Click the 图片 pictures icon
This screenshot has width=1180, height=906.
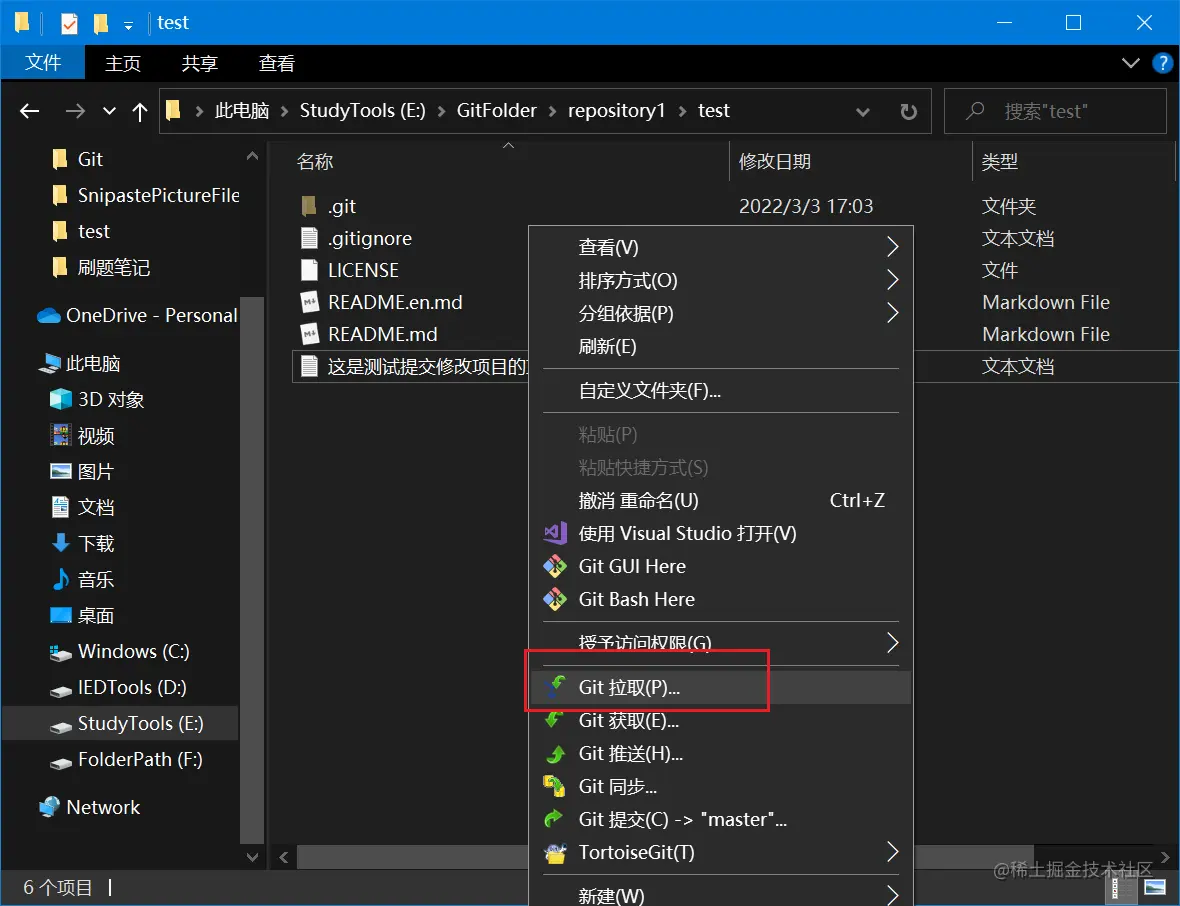coord(60,471)
